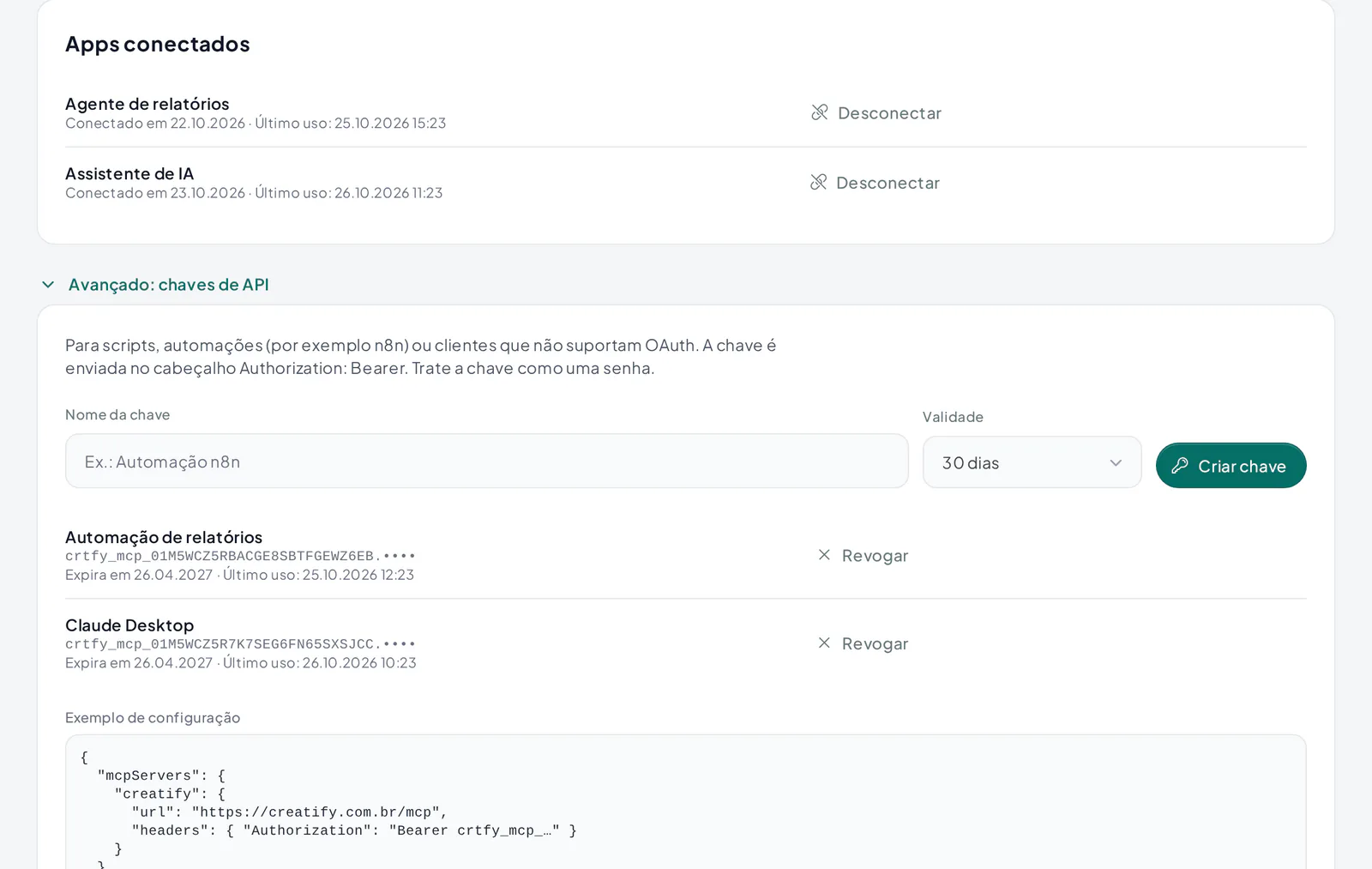This screenshot has width=1372, height=869.
Task: Select the Apps conectados heading
Action: [x=158, y=44]
